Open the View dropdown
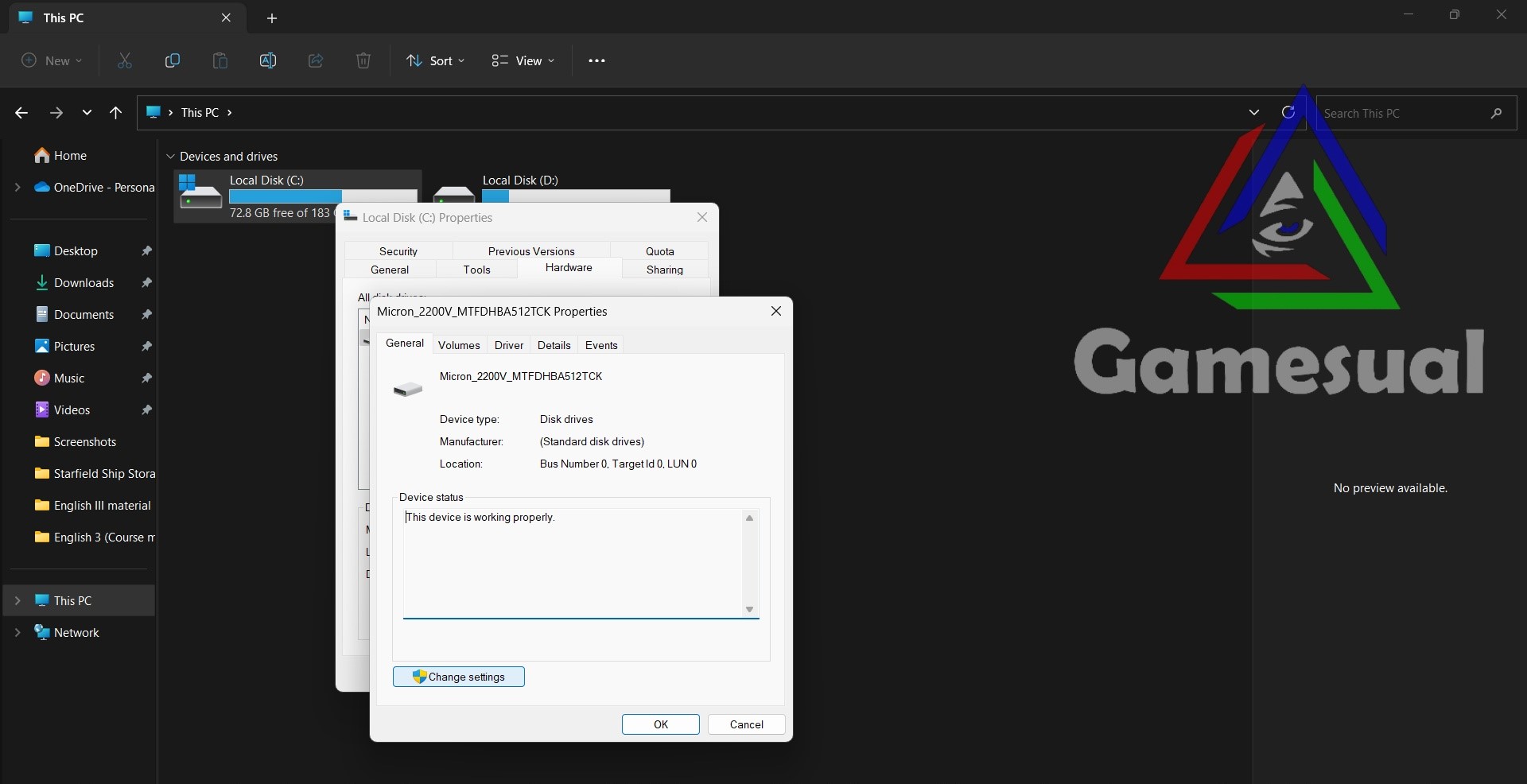The height and width of the screenshot is (784, 1527). click(523, 61)
